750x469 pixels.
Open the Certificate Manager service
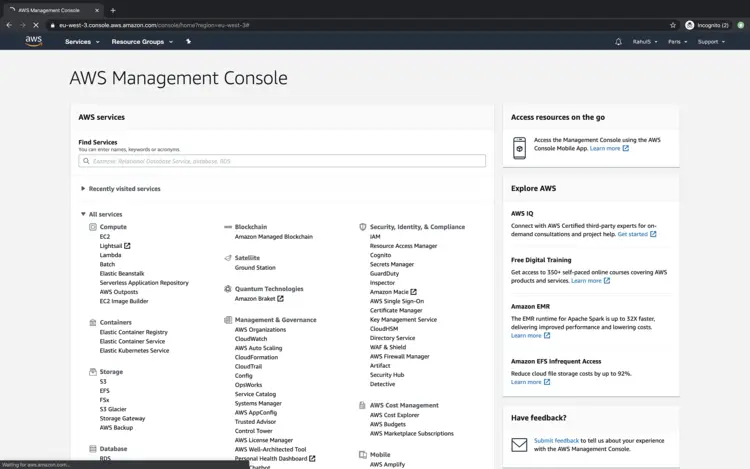pyautogui.click(x=396, y=310)
